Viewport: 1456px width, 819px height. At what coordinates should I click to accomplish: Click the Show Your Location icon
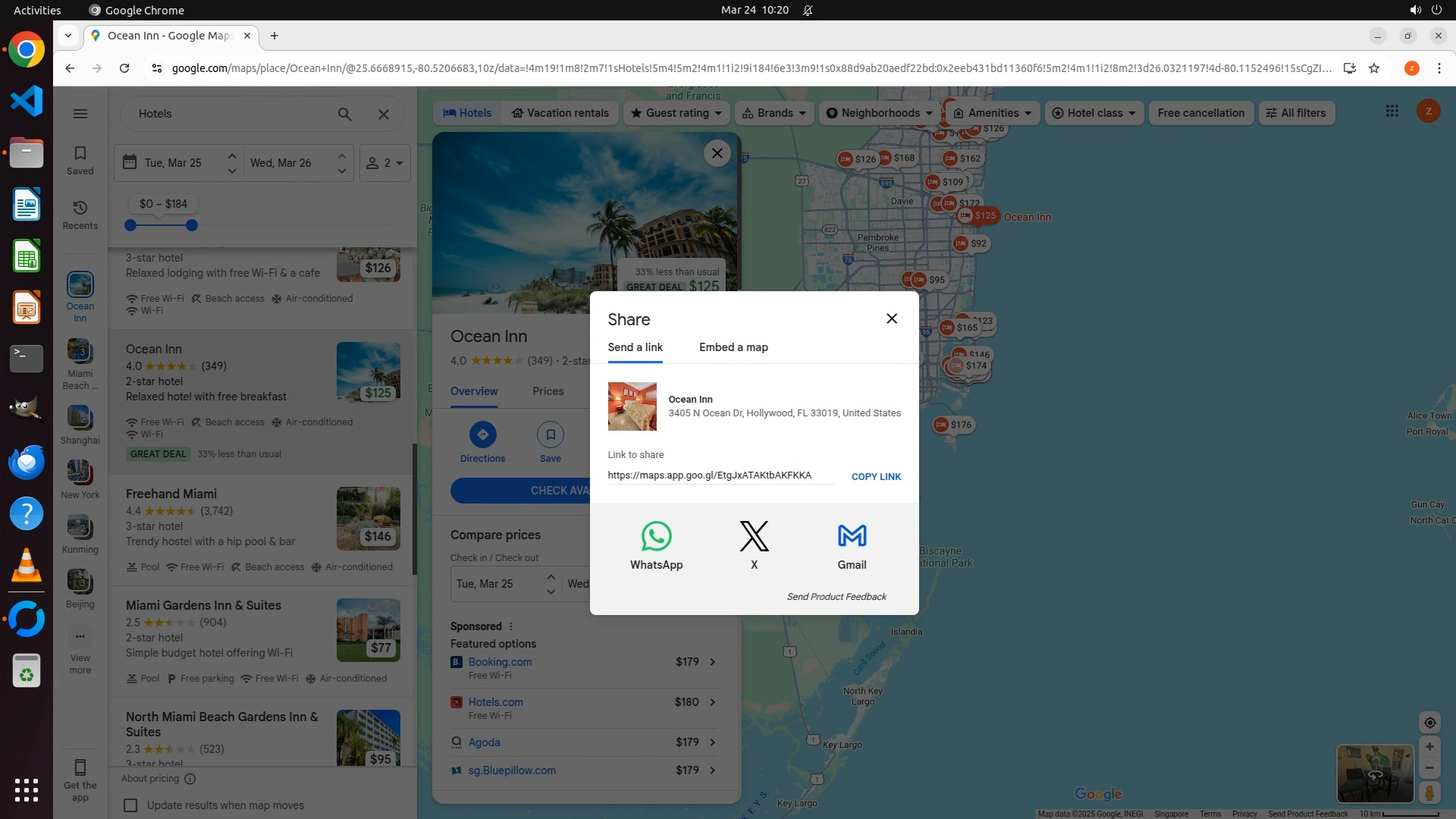point(1429,723)
